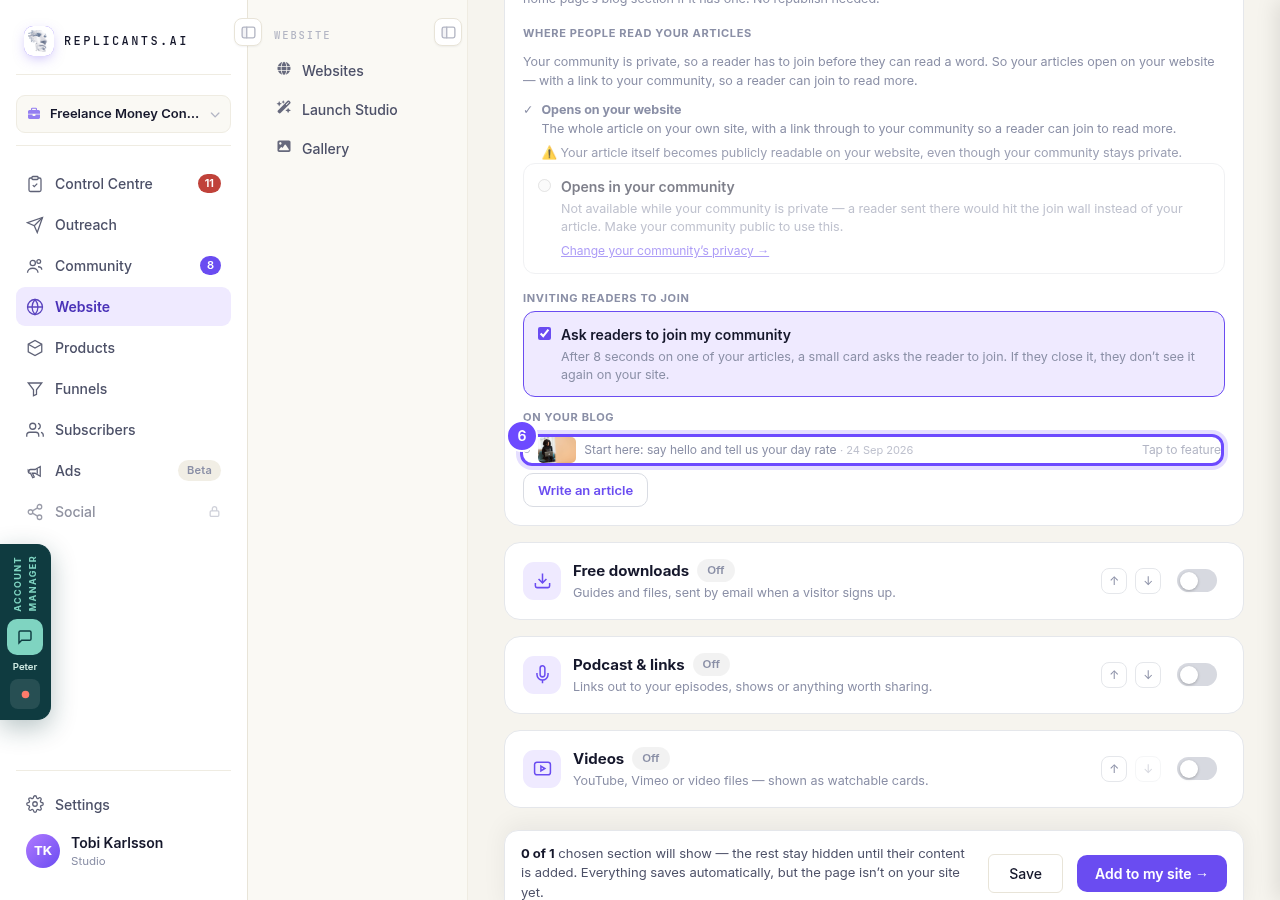The height and width of the screenshot is (900, 1280).
Task: Click the red record dot below Peter
Action: pyautogui.click(x=25, y=694)
